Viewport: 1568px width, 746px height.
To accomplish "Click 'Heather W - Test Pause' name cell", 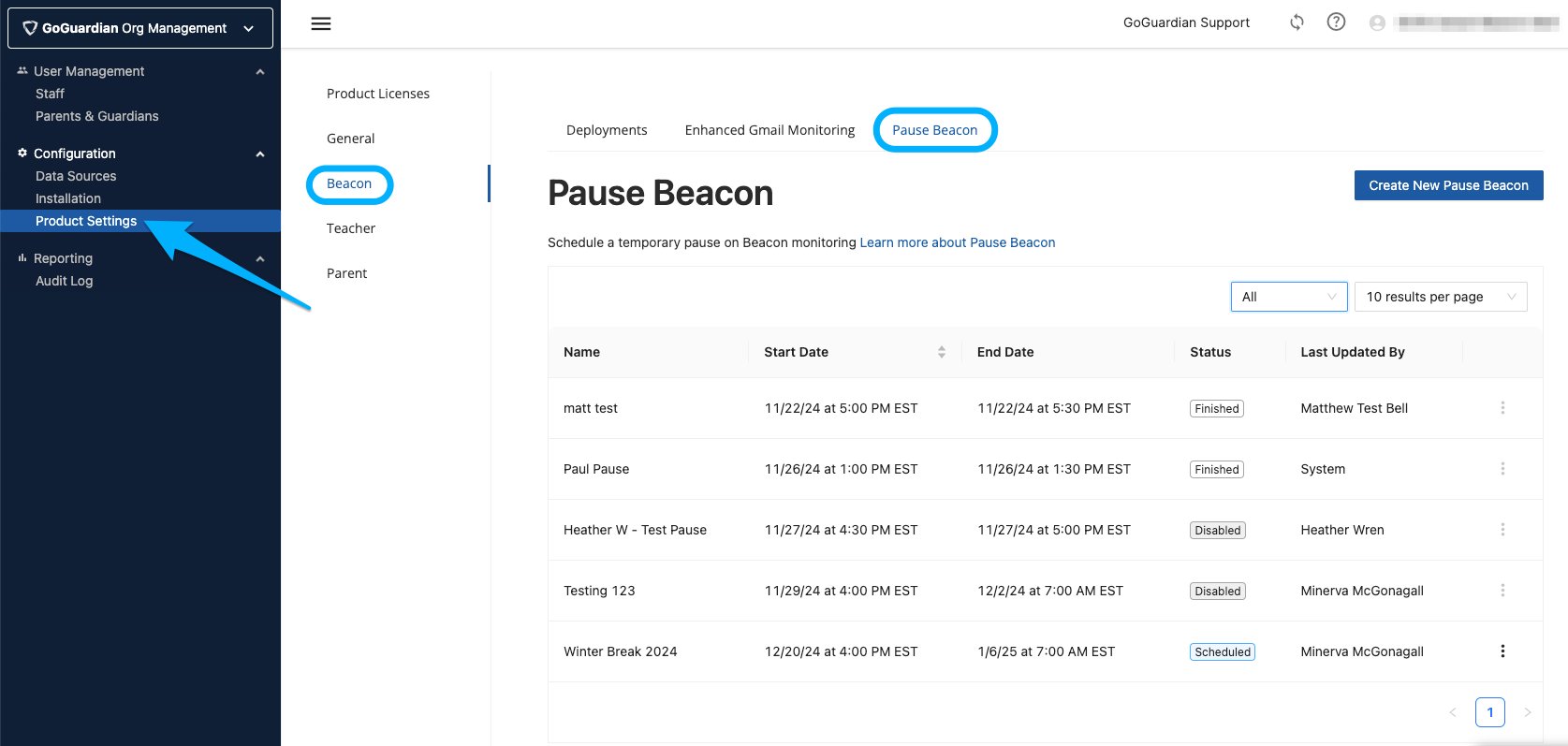I will (635, 530).
